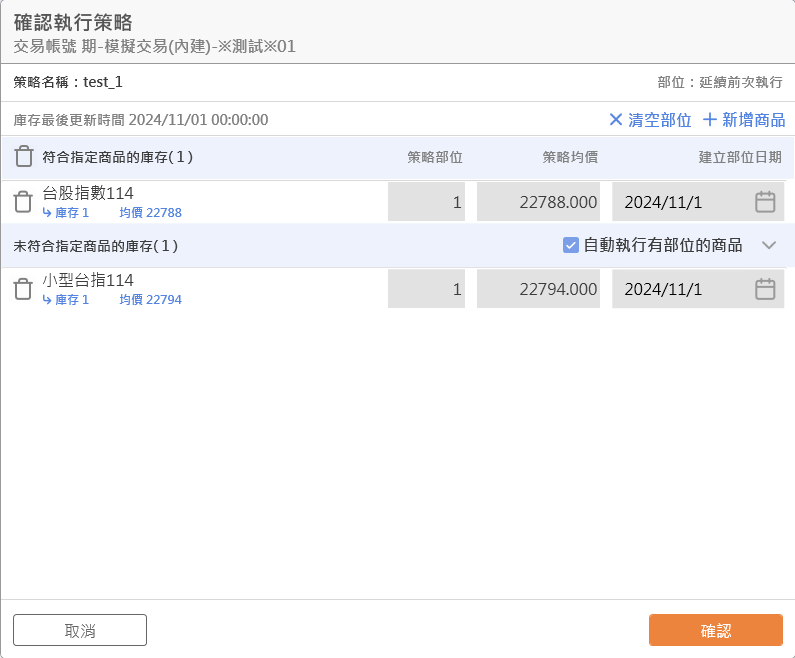This screenshot has width=795, height=658.
Task: Uncheck the 自動執行有部位的商品 checkbox
Action: pos(571,245)
